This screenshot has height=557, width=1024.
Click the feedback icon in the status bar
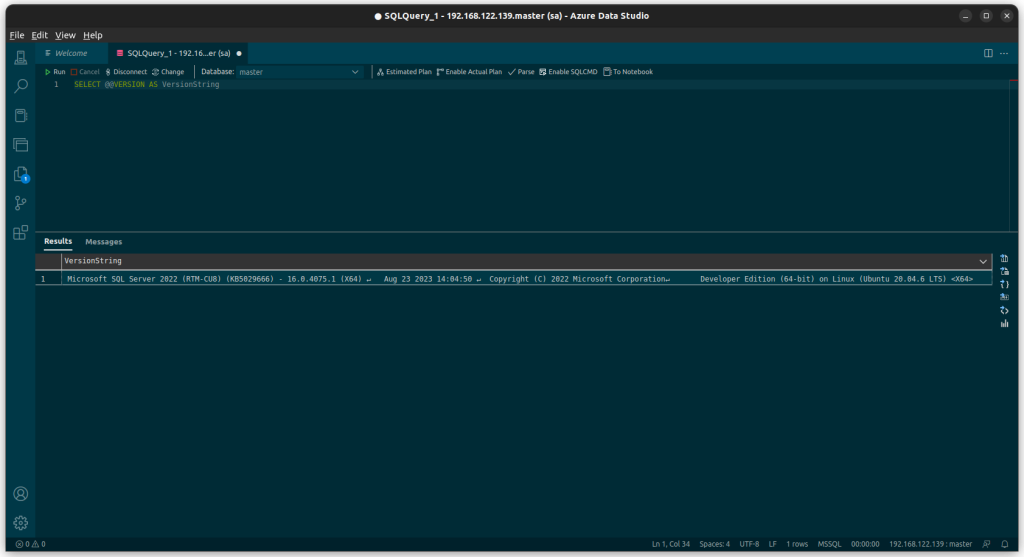(987, 544)
